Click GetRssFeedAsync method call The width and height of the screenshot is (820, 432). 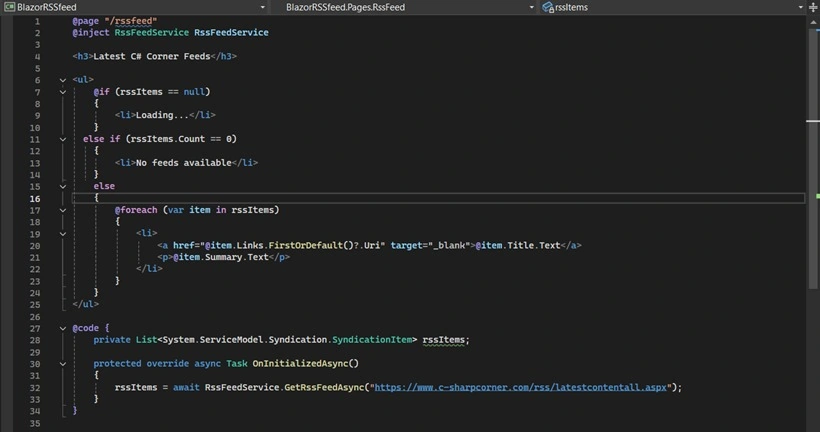pyautogui.click(x=324, y=388)
